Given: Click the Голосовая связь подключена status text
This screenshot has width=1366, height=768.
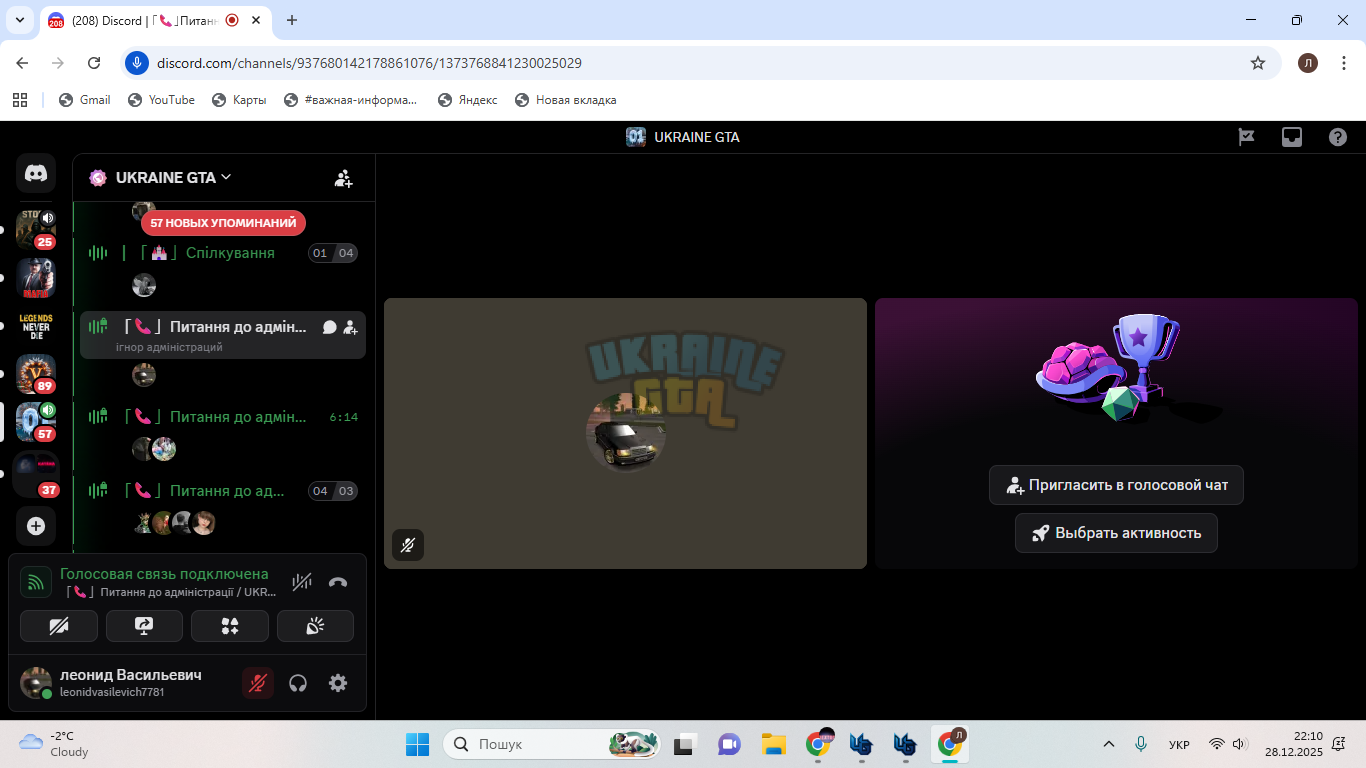Looking at the screenshot, I should pos(164,574).
